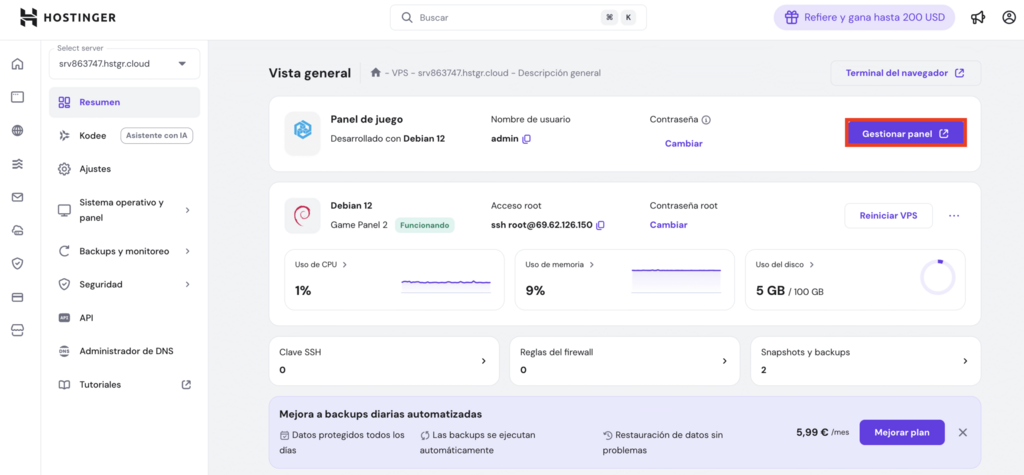The width and height of the screenshot is (1024, 475).
Task: Open the email envelope icon in rail
Action: (x=17, y=197)
